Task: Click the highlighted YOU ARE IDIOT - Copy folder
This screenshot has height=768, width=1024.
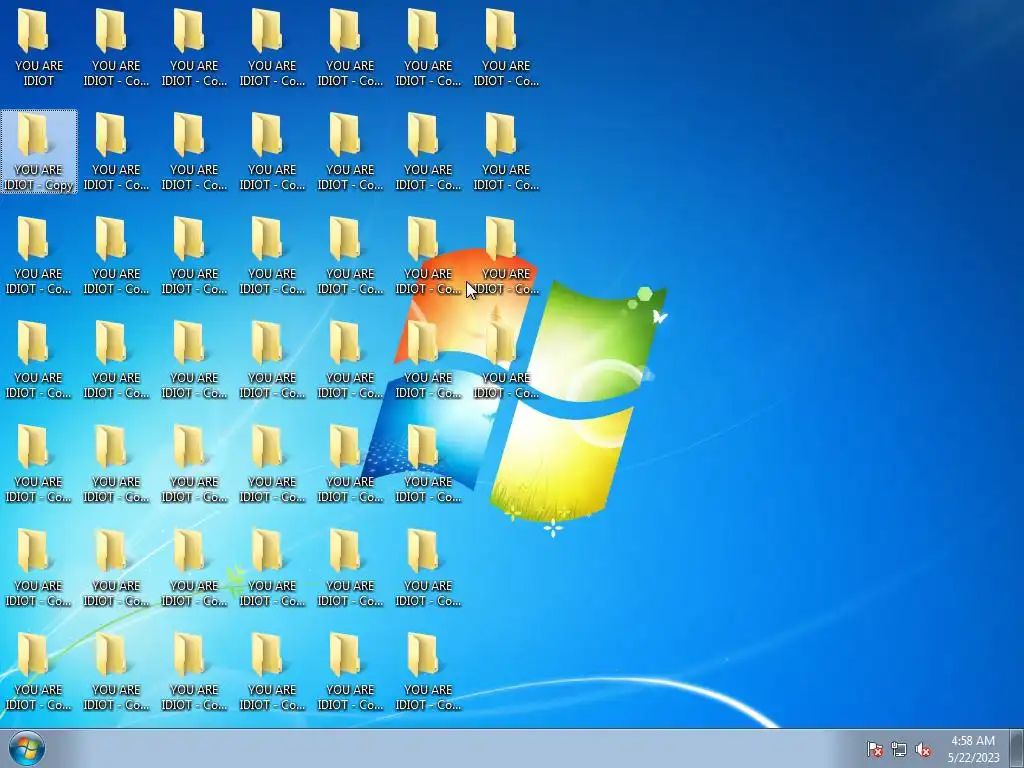Action: pos(39,152)
